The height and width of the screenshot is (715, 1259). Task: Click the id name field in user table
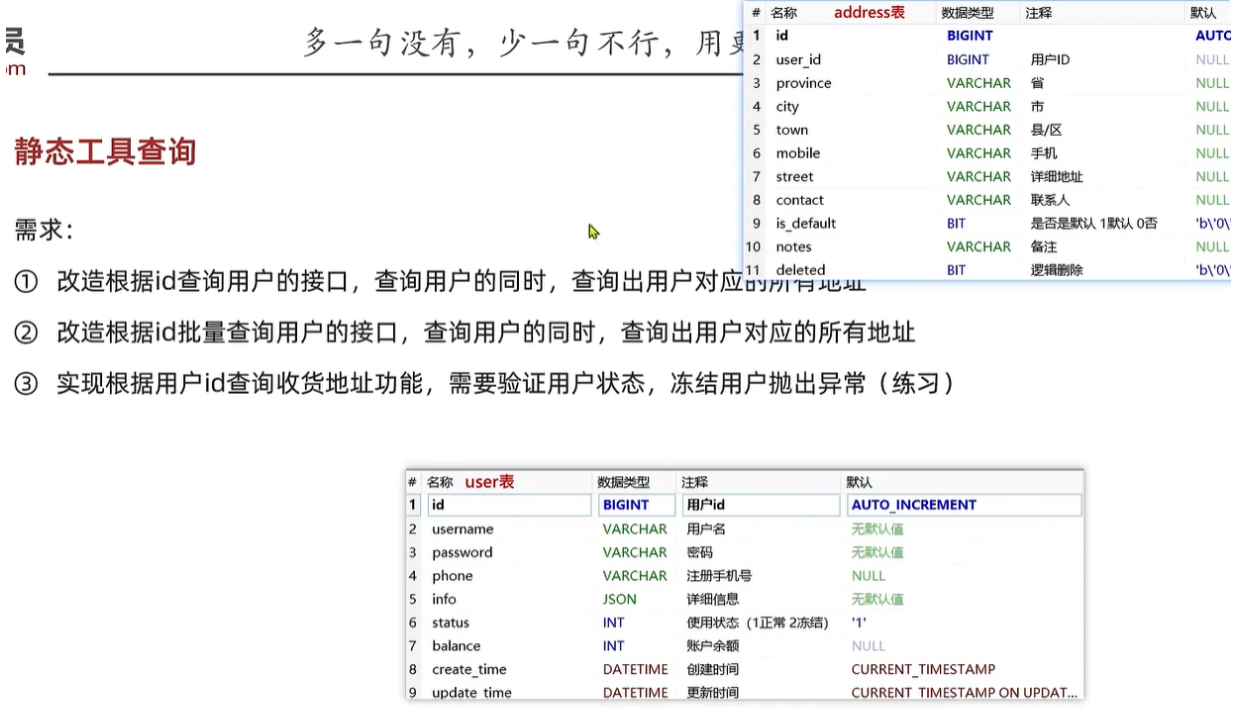(509, 505)
